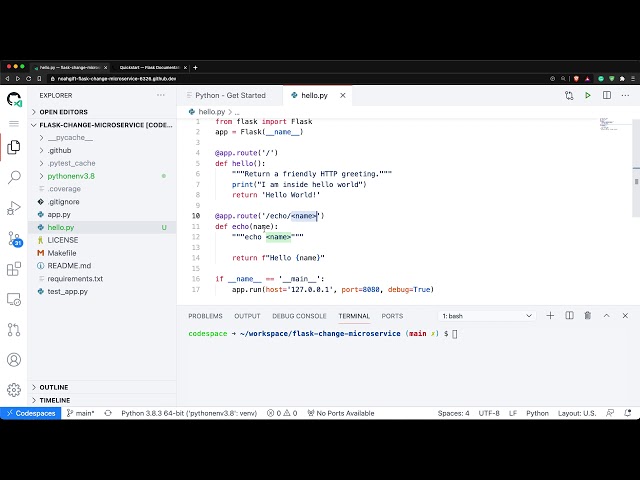
Task: Click the Python language mode indicator
Action: [x=537, y=413]
